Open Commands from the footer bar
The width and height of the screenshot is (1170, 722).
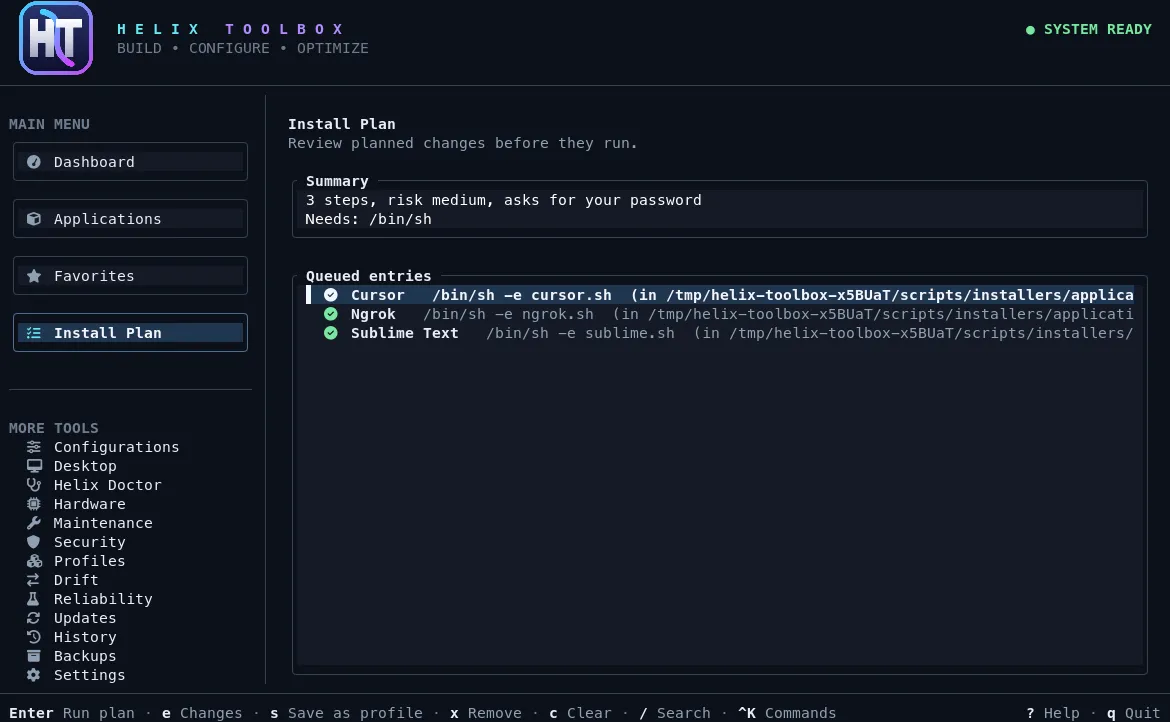click(x=787, y=713)
